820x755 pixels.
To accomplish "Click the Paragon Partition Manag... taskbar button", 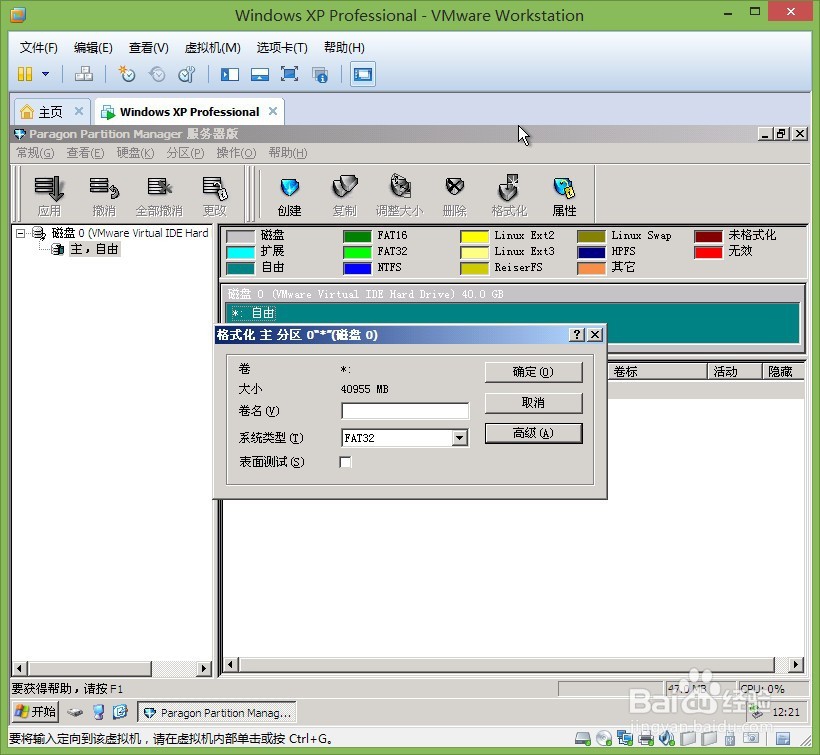I will [217, 713].
